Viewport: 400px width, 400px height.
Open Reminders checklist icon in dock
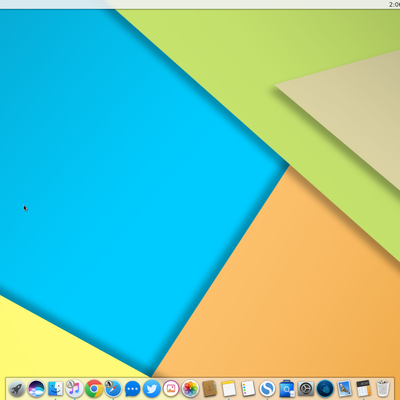coord(248,388)
